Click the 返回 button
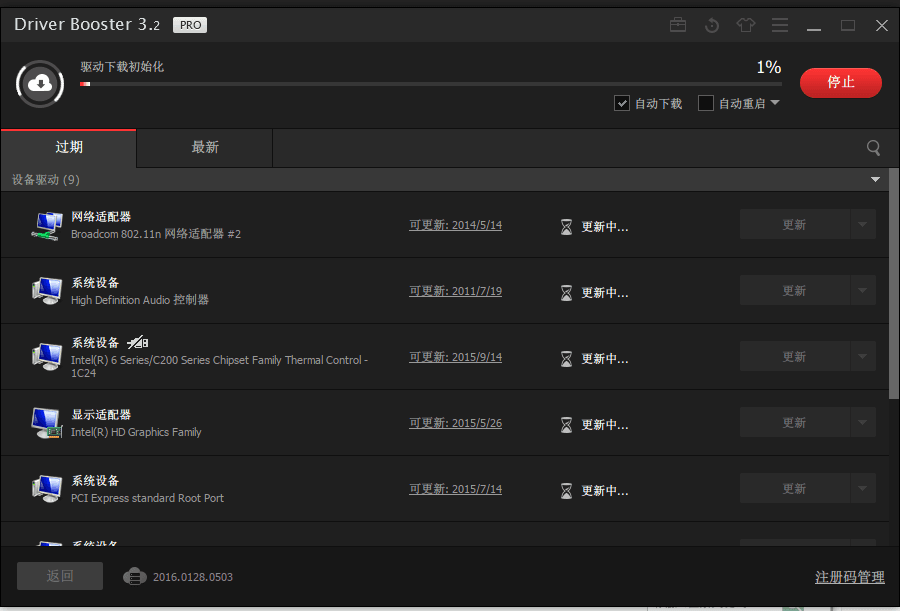This screenshot has height=611, width=900. pos(60,576)
